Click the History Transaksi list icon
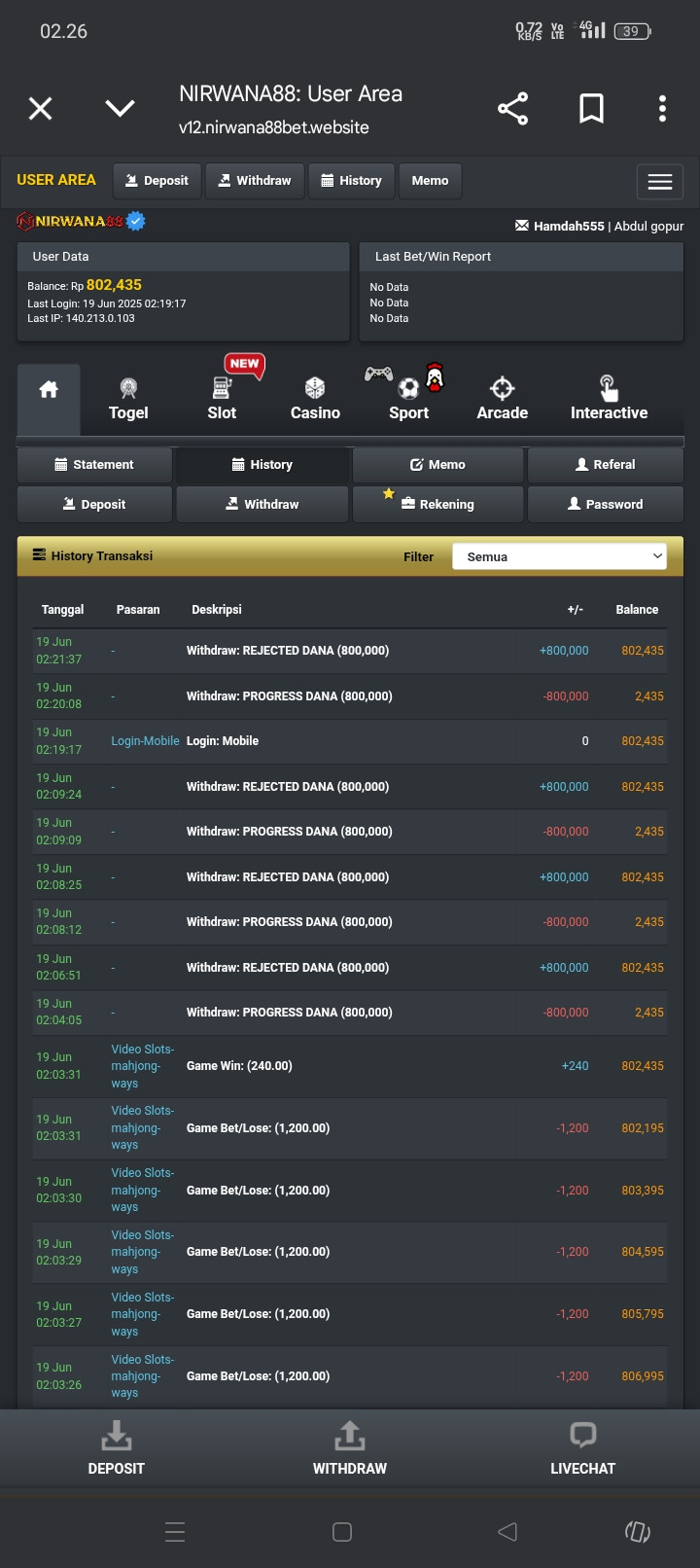Viewport: 700px width, 1568px height. coord(40,555)
